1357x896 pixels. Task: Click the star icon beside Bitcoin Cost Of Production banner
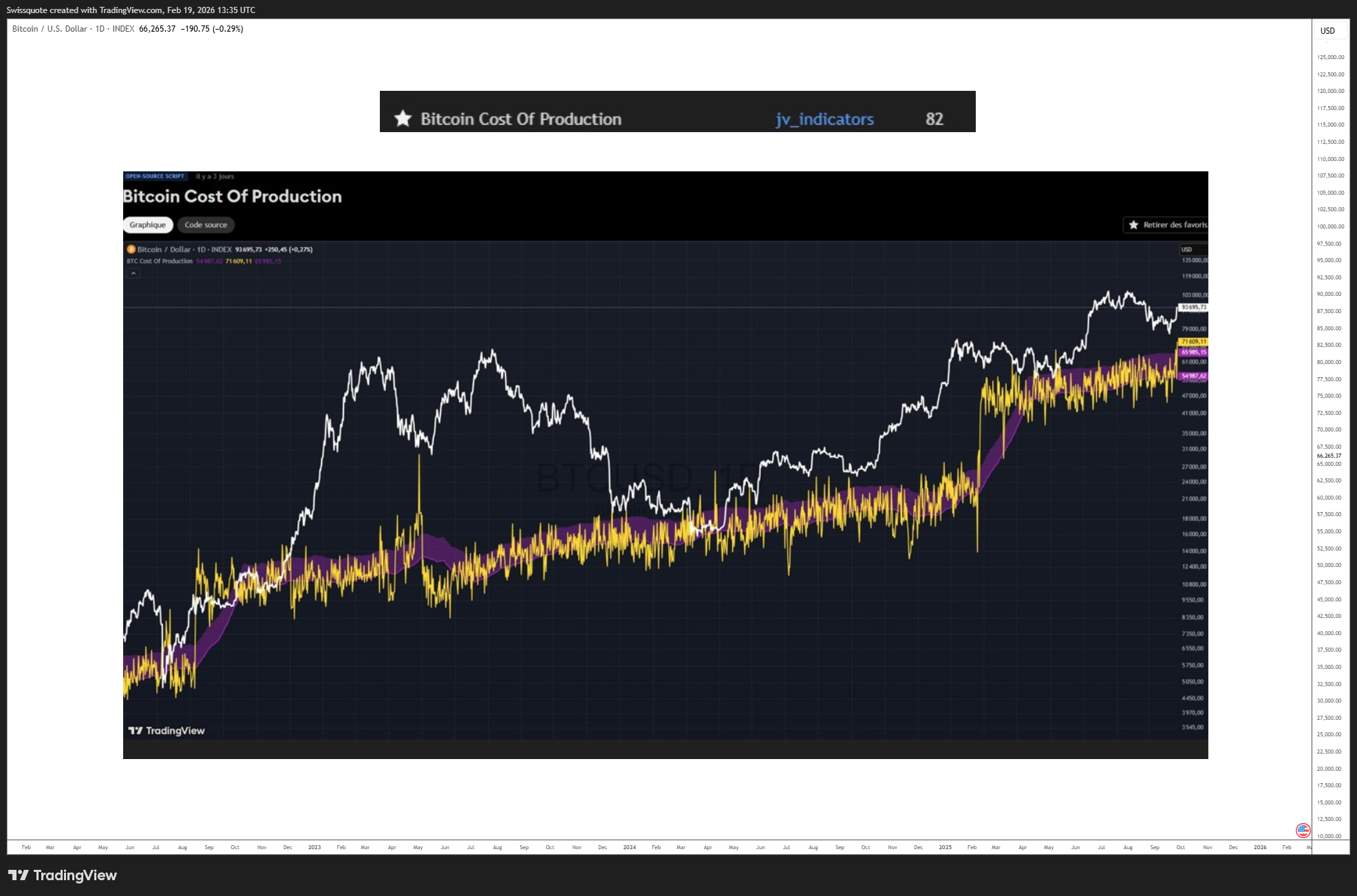tap(403, 119)
